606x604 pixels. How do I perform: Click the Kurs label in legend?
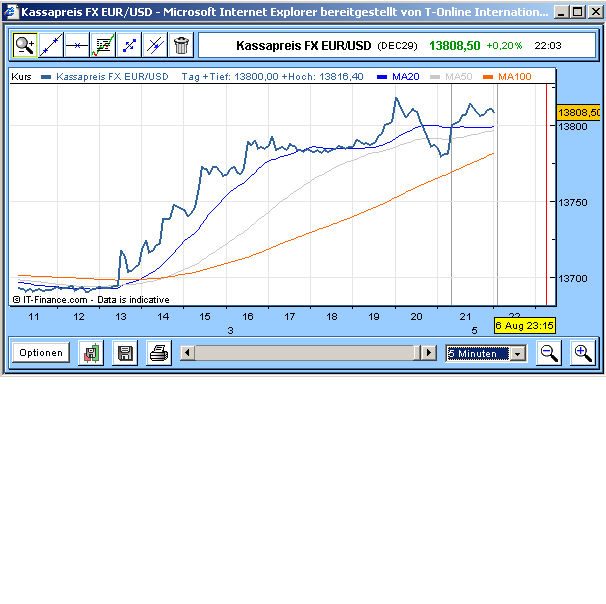(x=21, y=77)
